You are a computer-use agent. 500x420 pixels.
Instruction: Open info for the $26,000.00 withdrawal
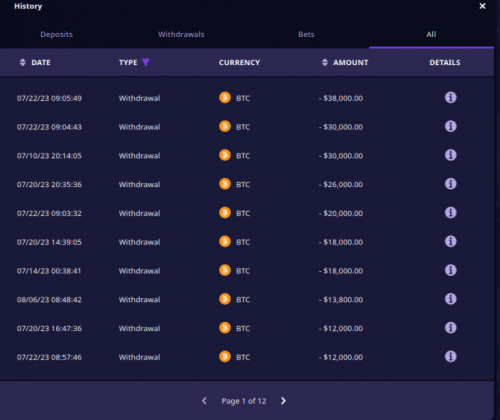tap(451, 184)
